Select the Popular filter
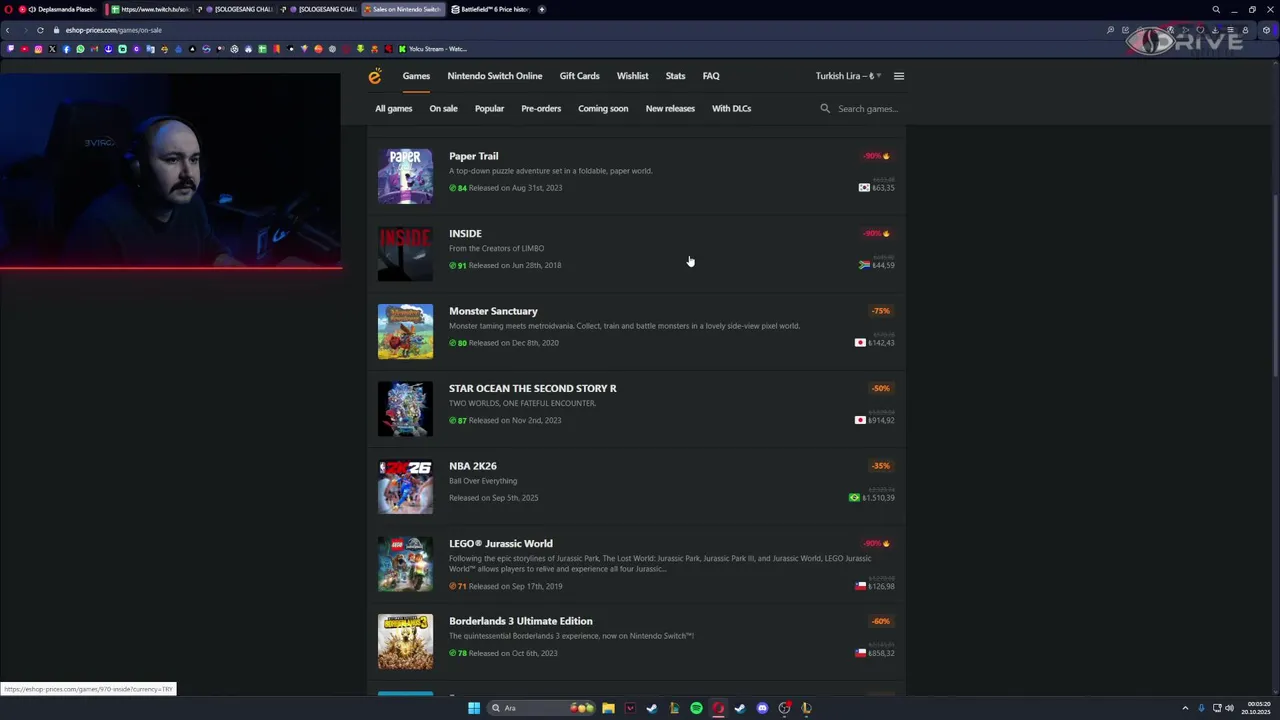Screen dimensions: 1280x720 [x=489, y=108]
